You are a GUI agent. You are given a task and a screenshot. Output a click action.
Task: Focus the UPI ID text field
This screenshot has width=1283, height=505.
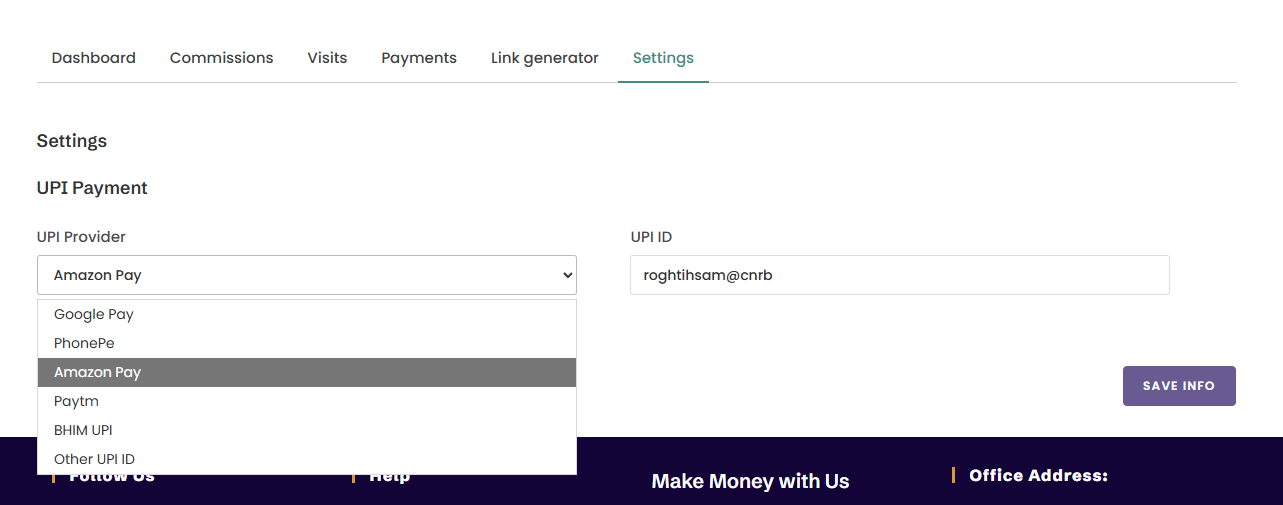[899, 275]
